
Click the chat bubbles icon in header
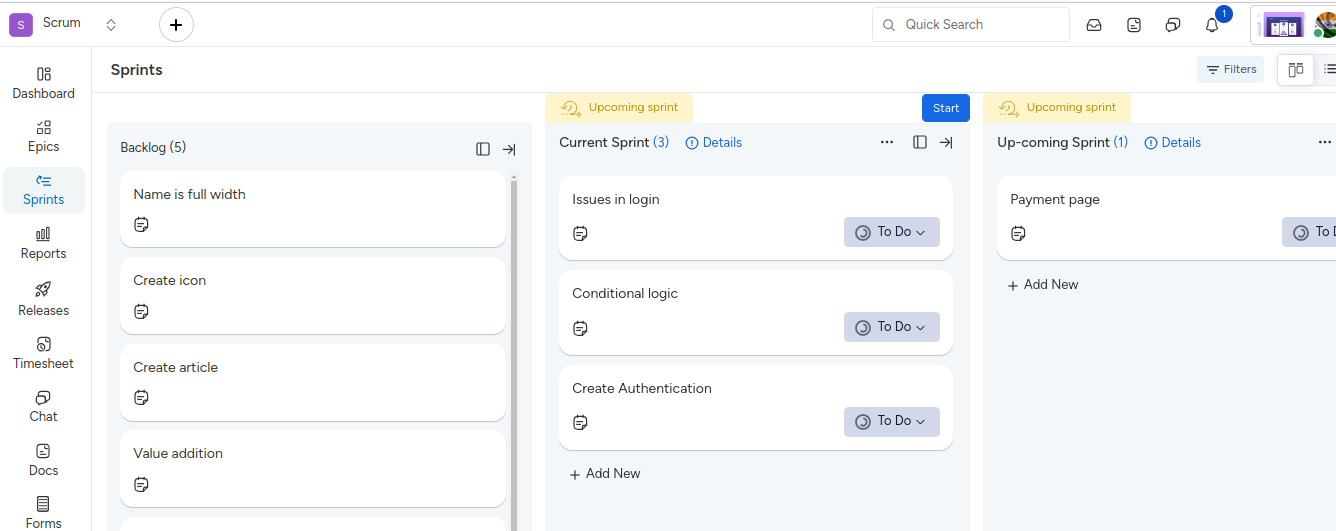[x=1173, y=25]
